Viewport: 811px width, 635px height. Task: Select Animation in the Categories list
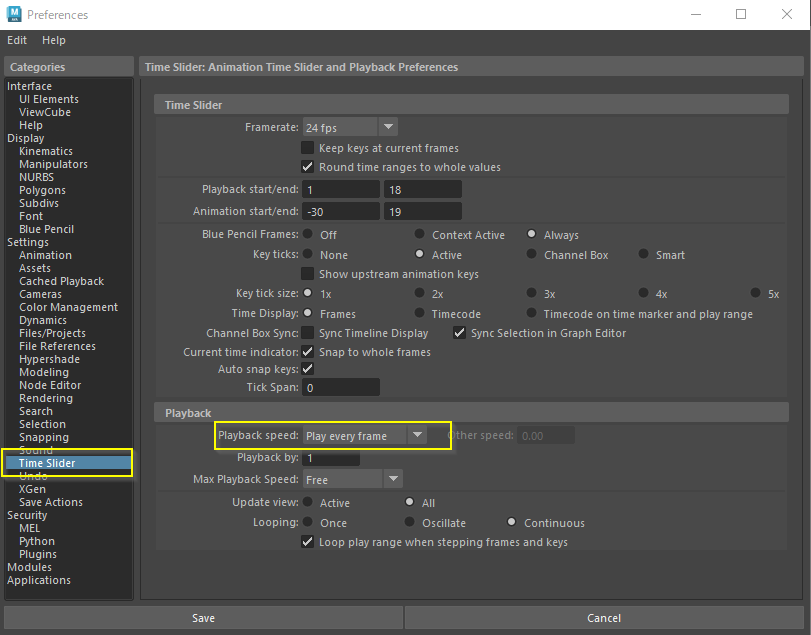[x=45, y=255]
